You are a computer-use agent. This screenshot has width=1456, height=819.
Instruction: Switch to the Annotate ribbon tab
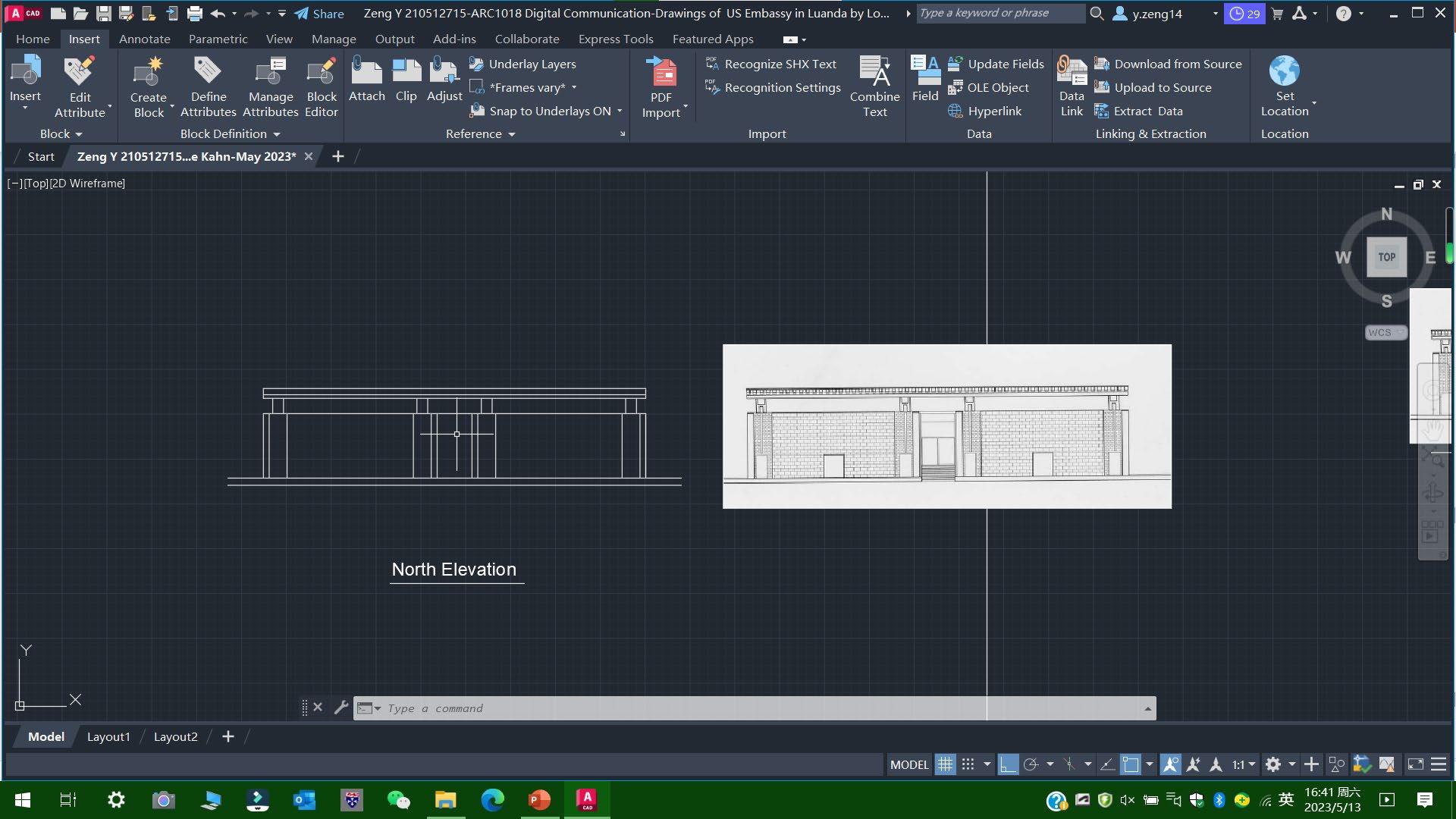point(144,39)
